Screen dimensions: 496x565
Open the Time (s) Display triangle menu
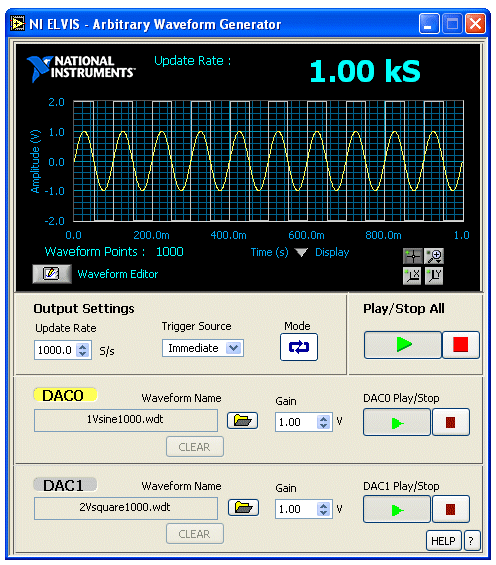301,252
